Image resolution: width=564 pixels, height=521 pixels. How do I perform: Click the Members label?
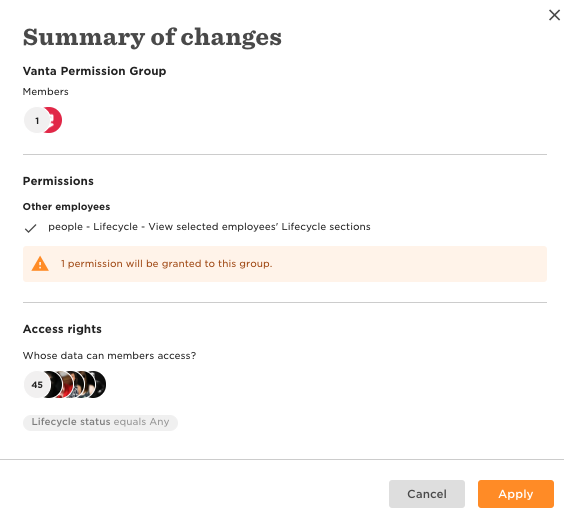[45, 91]
